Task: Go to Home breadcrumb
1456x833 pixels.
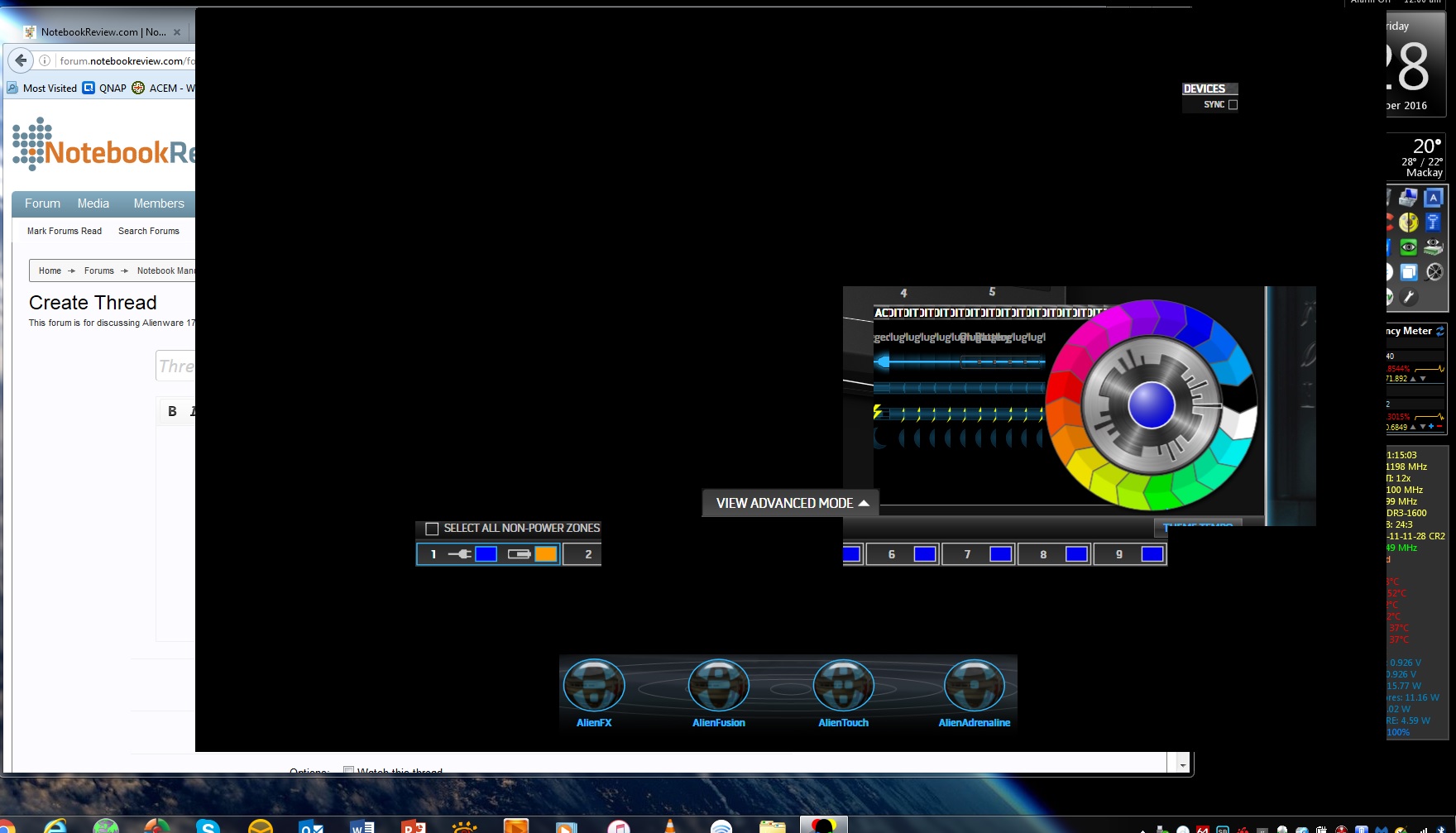Action: pyautogui.click(x=50, y=270)
